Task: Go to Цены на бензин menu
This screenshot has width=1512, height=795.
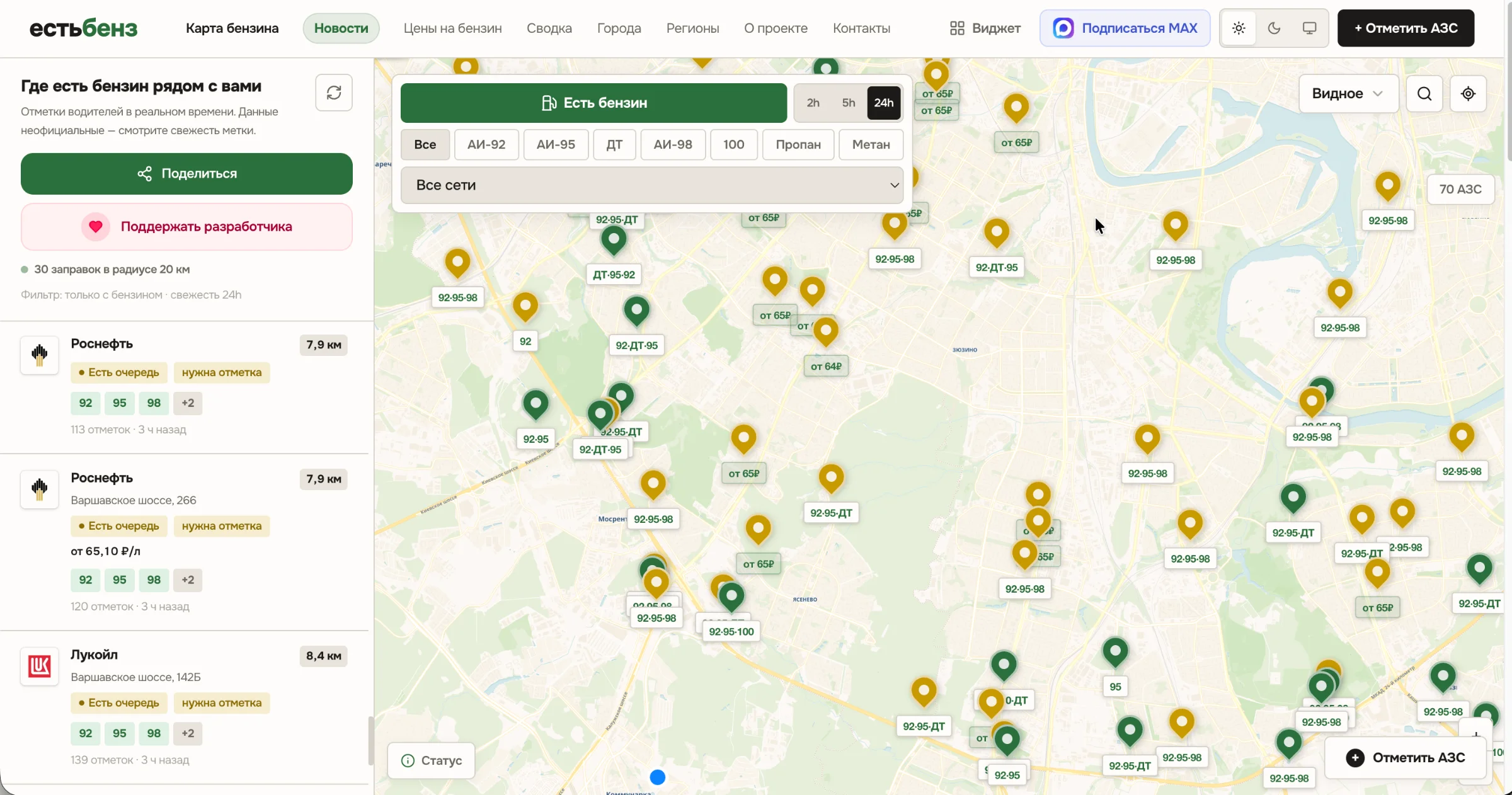Action: 452,28
